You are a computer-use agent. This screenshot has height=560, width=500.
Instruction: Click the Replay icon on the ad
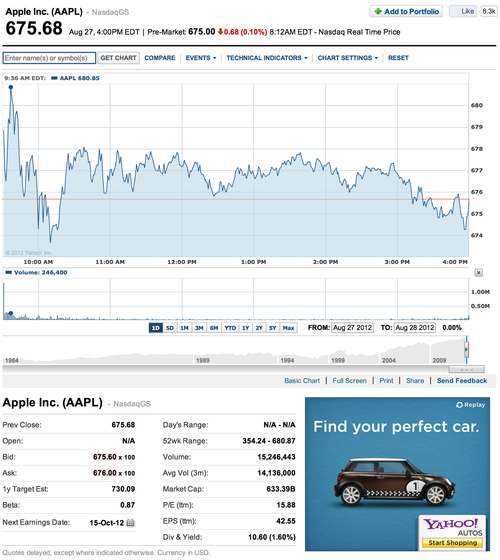click(459, 405)
